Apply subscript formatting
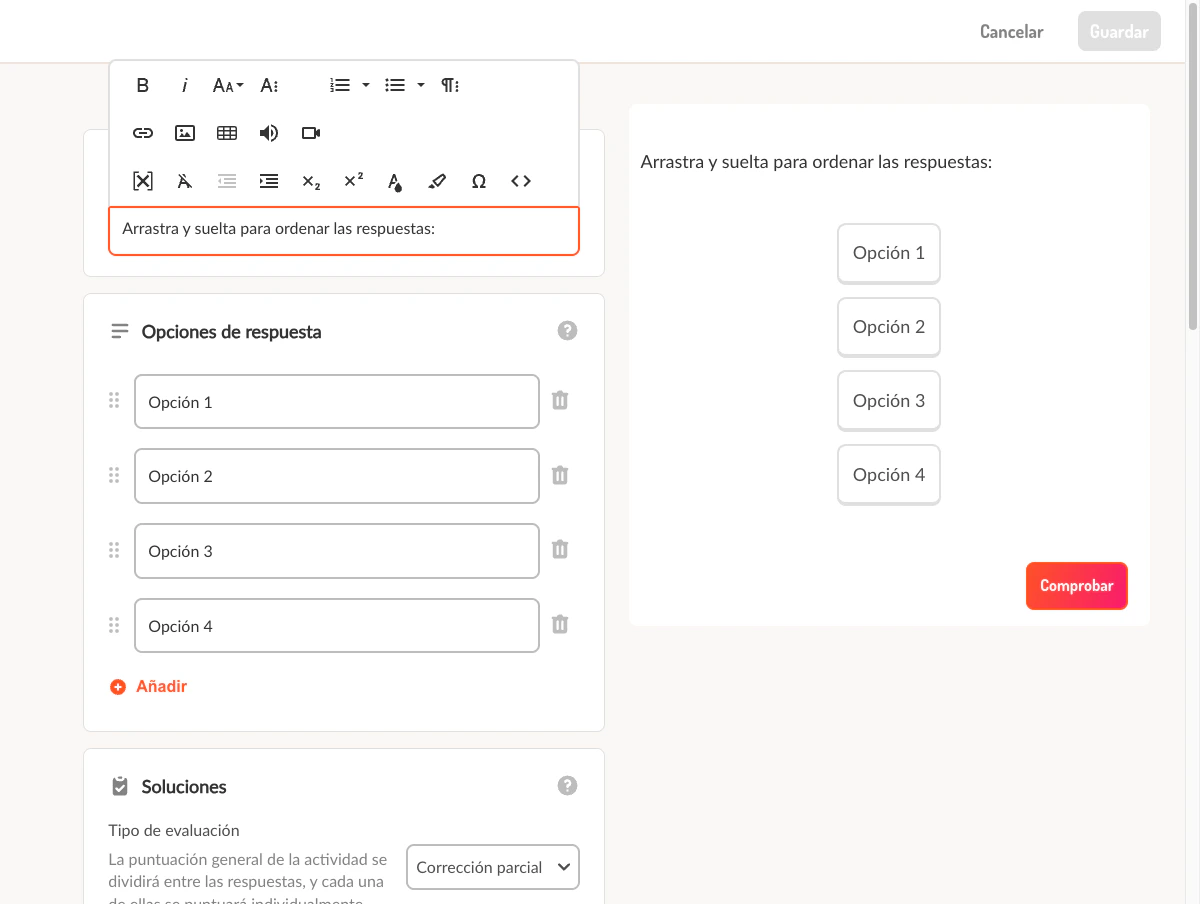1200x904 pixels. pyautogui.click(x=310, y=182)
